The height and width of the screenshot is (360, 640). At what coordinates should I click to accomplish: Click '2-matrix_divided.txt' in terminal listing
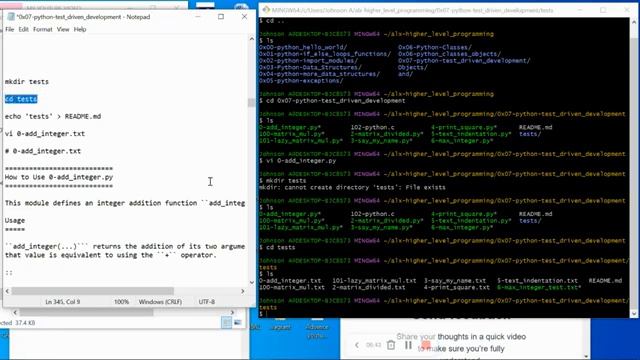click(369, 287)
